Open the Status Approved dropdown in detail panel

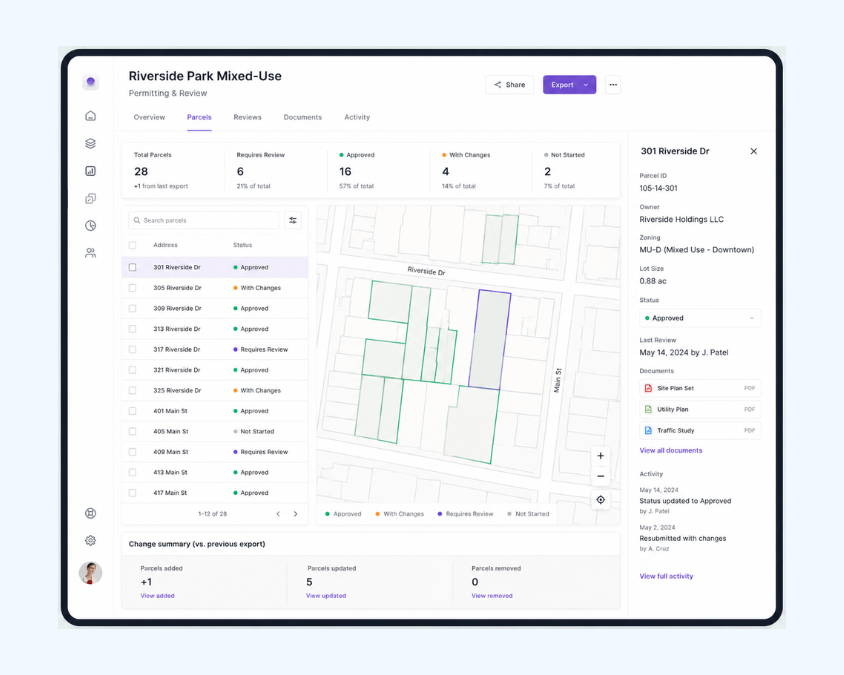click(x=700, y=318)
